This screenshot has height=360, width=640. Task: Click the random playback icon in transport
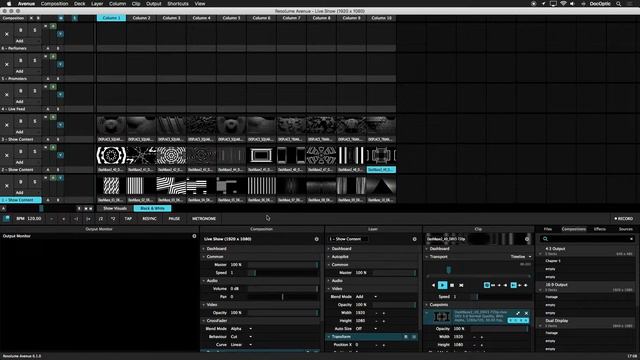(461, 285)
